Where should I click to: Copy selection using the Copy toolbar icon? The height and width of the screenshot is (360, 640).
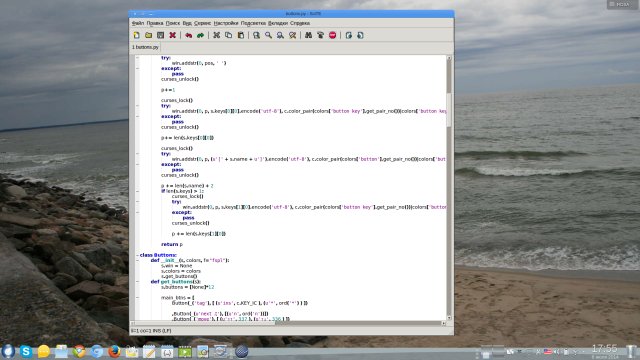click(x=229, y=36)
